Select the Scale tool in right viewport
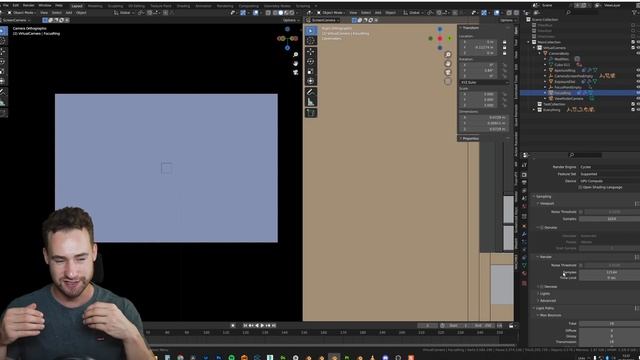Viewport: 640px width, 360px height. pyautogui.click(x=311, y=71)
